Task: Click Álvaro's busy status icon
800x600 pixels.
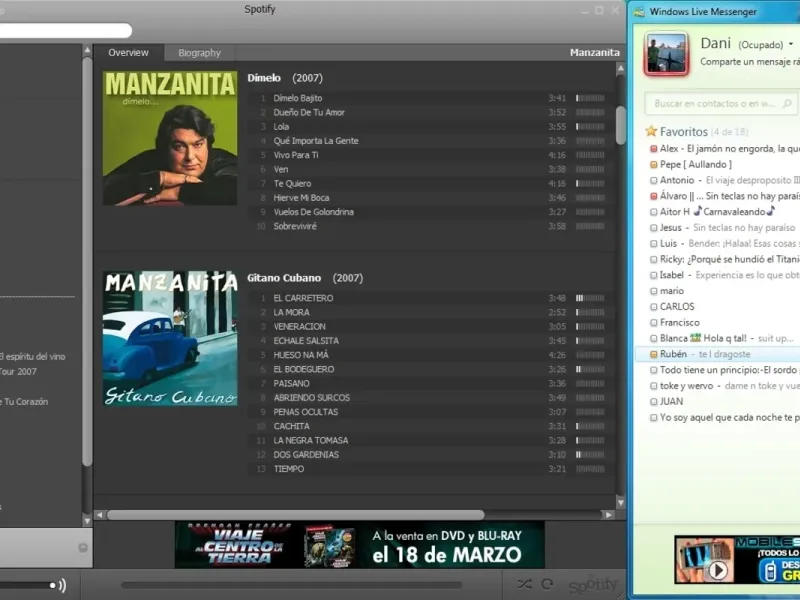Action: pyautogui.click(x=653, y=196)
